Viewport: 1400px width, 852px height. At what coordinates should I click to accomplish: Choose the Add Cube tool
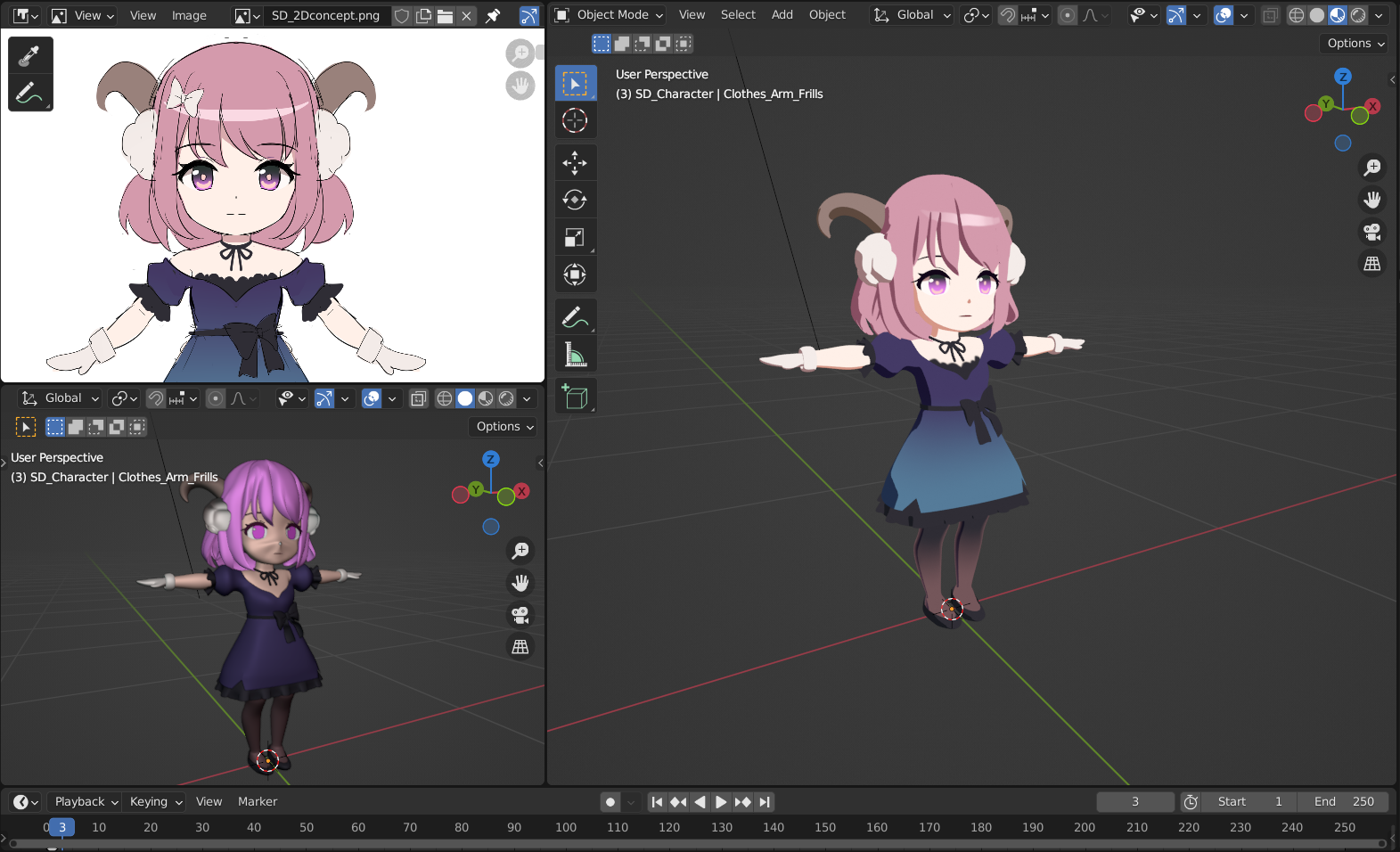coord(575,397)
